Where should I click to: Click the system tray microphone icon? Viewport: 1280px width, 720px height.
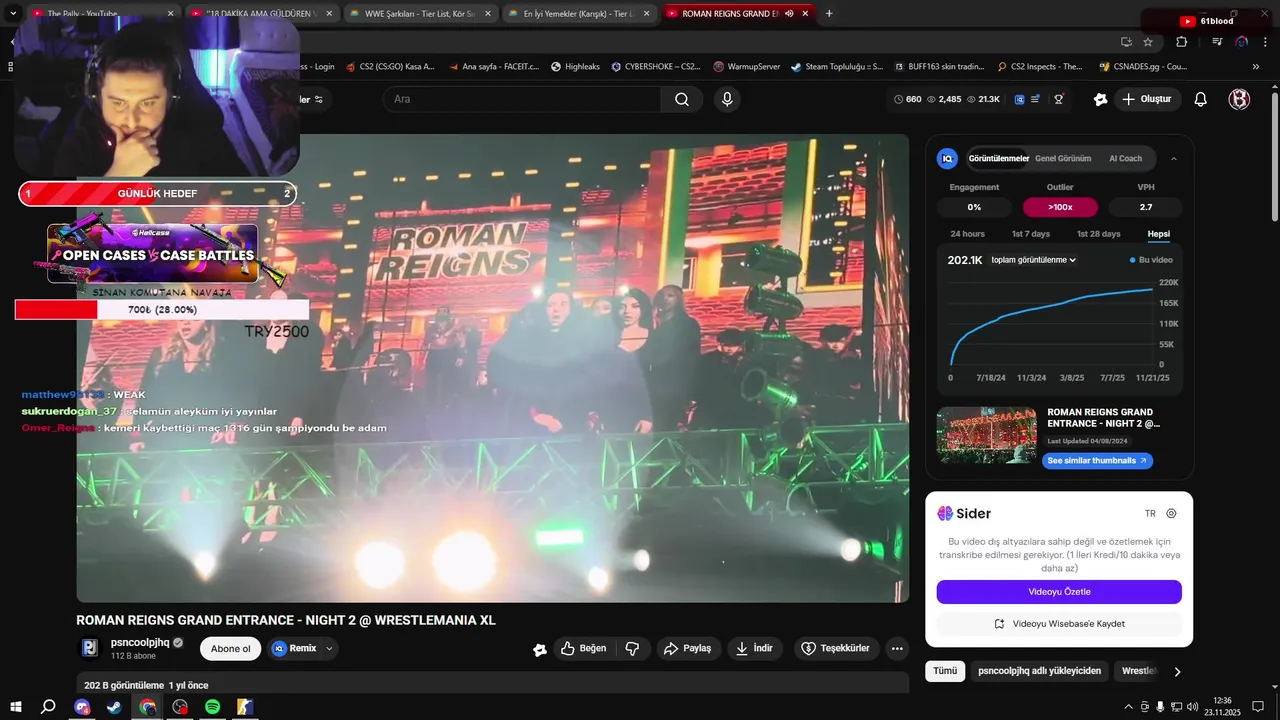pos(1160,707)
